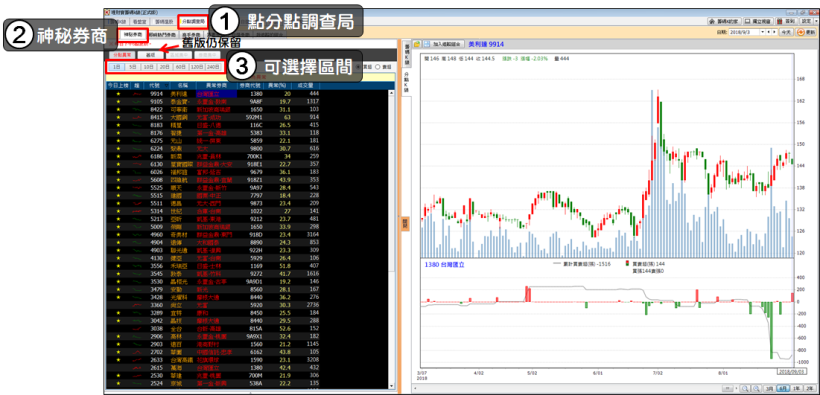Click the first magnifier zoom icon
Image resolution: width=820 pixels, height=395 pixels.
(745, 389)
